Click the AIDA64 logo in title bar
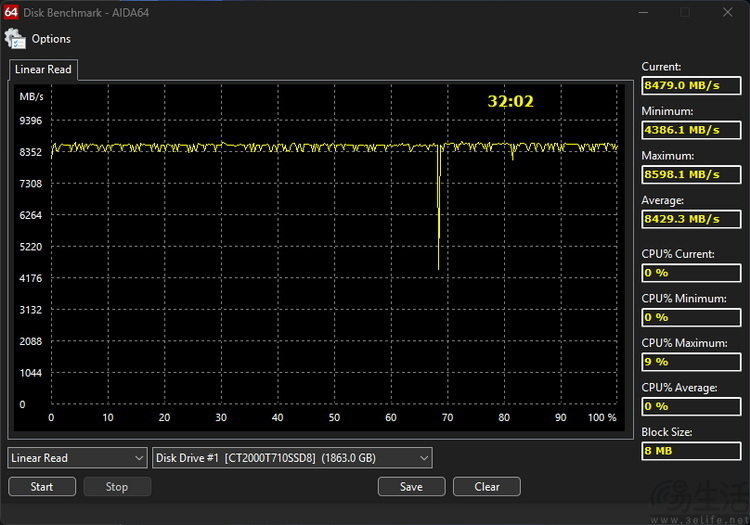Viewport: 750px width, 525px height. point(10,12)
